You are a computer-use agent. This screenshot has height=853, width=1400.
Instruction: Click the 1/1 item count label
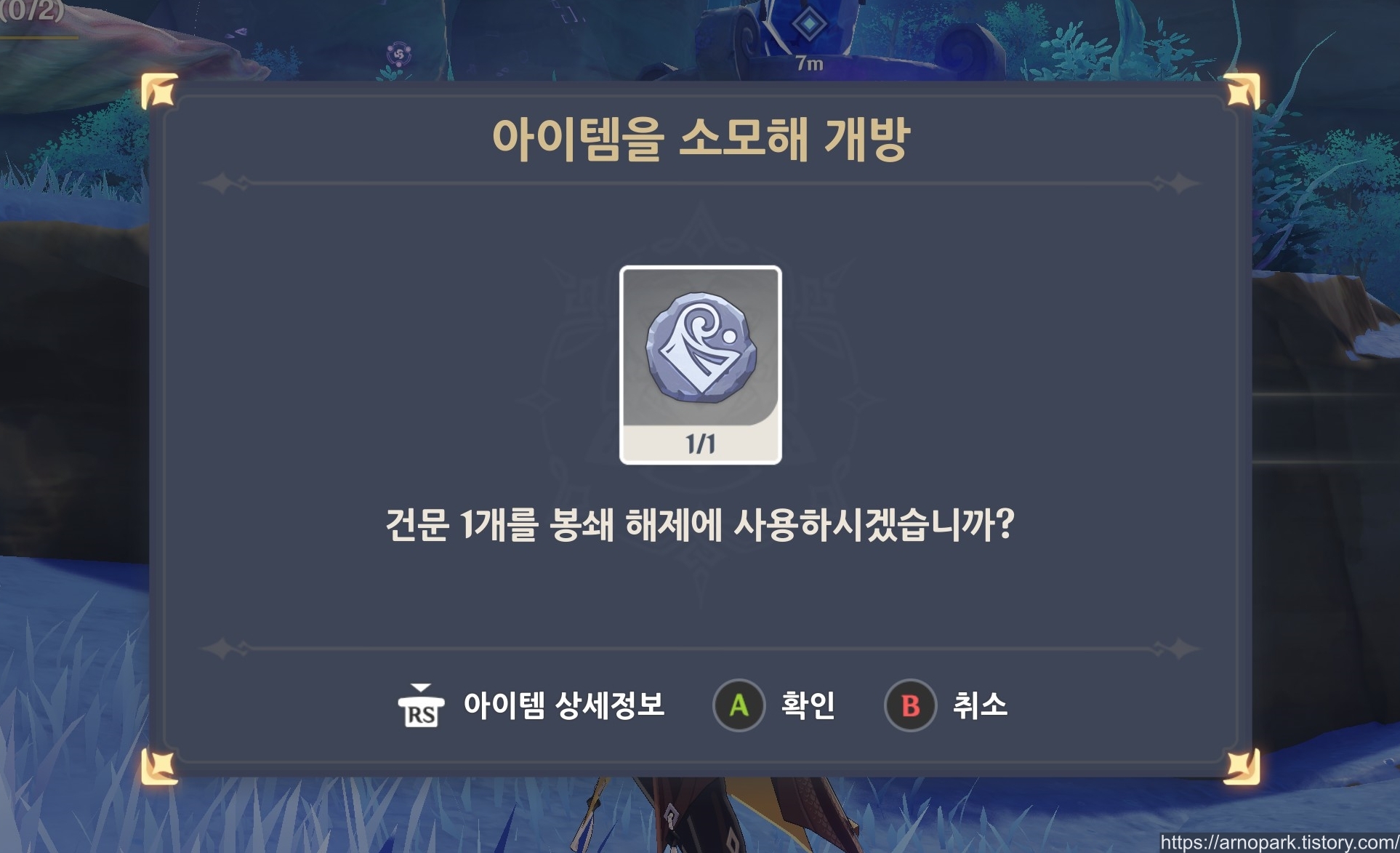click(x=701, y=444)
